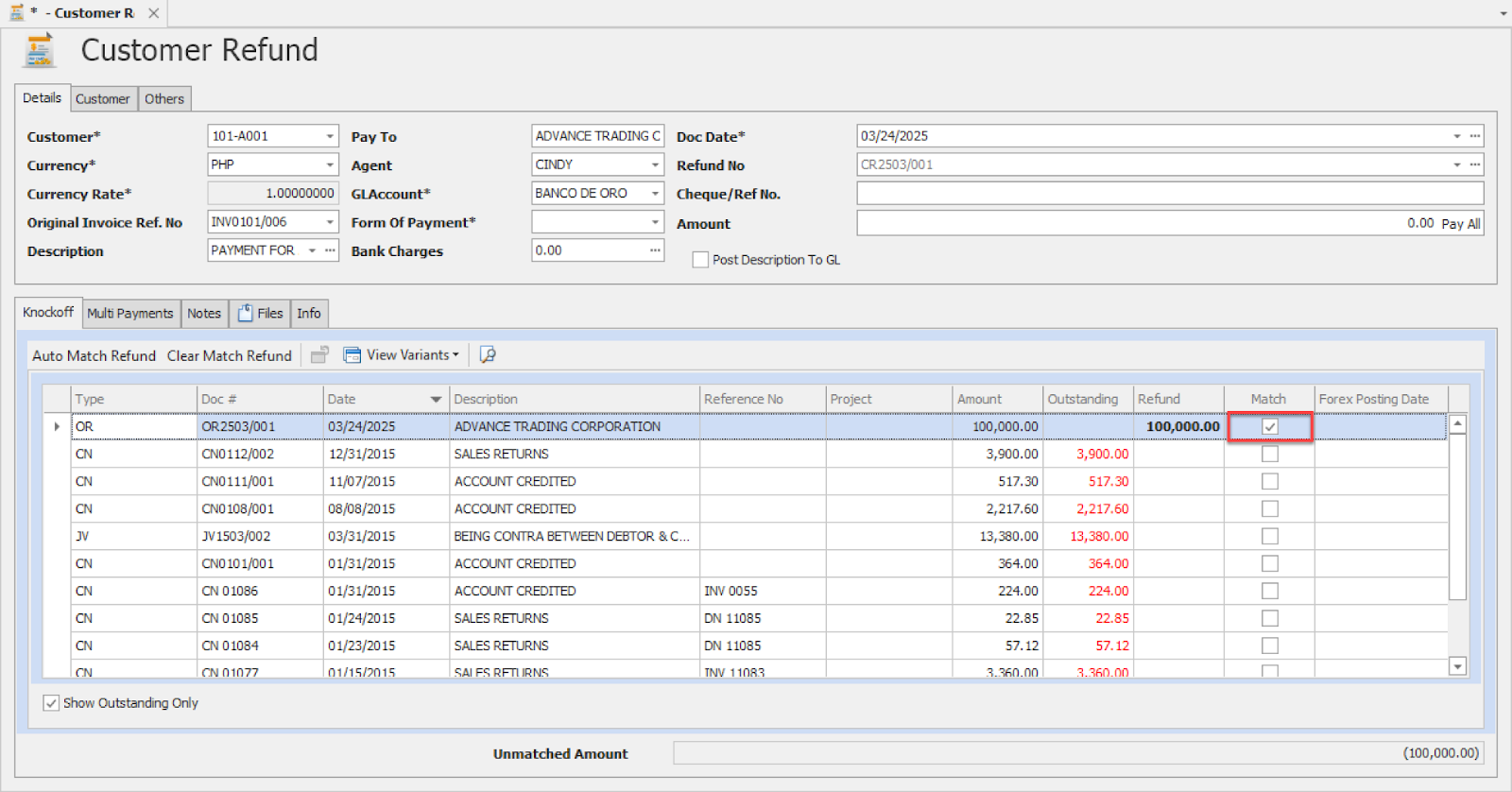This screenshot has height=792, width=1512.
Task: Switch to the Info tab
Action: tap(309, 314)
